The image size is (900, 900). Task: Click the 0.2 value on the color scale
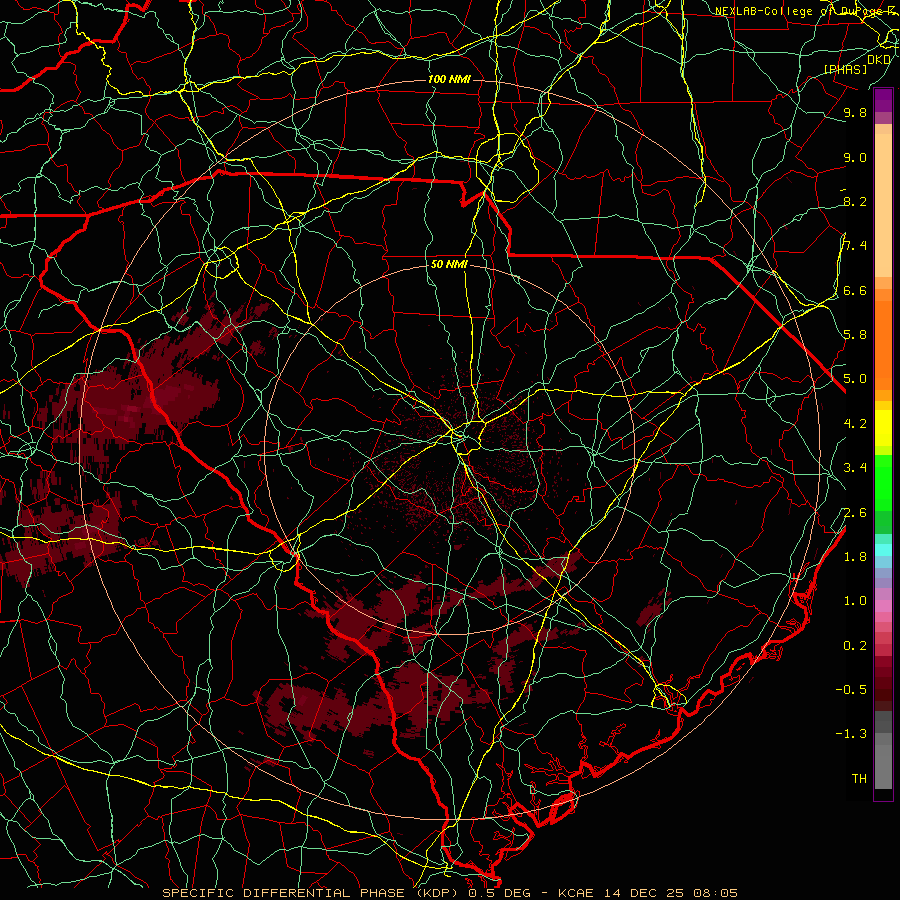855,645
